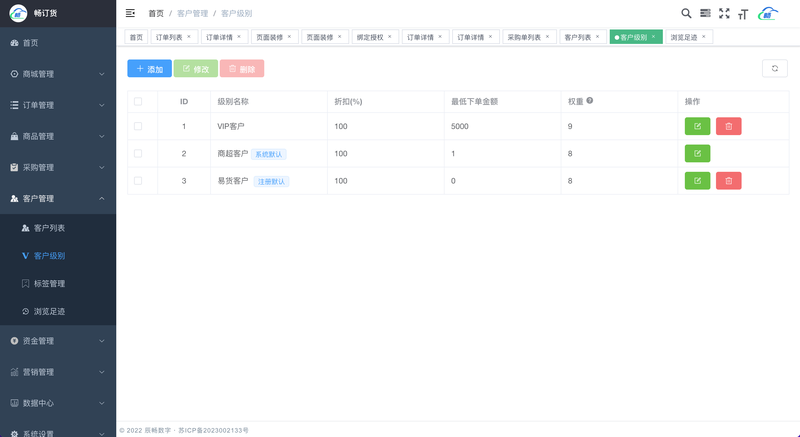Close the 绑定授权 tab
800x437 pixels.
point(390,37)
